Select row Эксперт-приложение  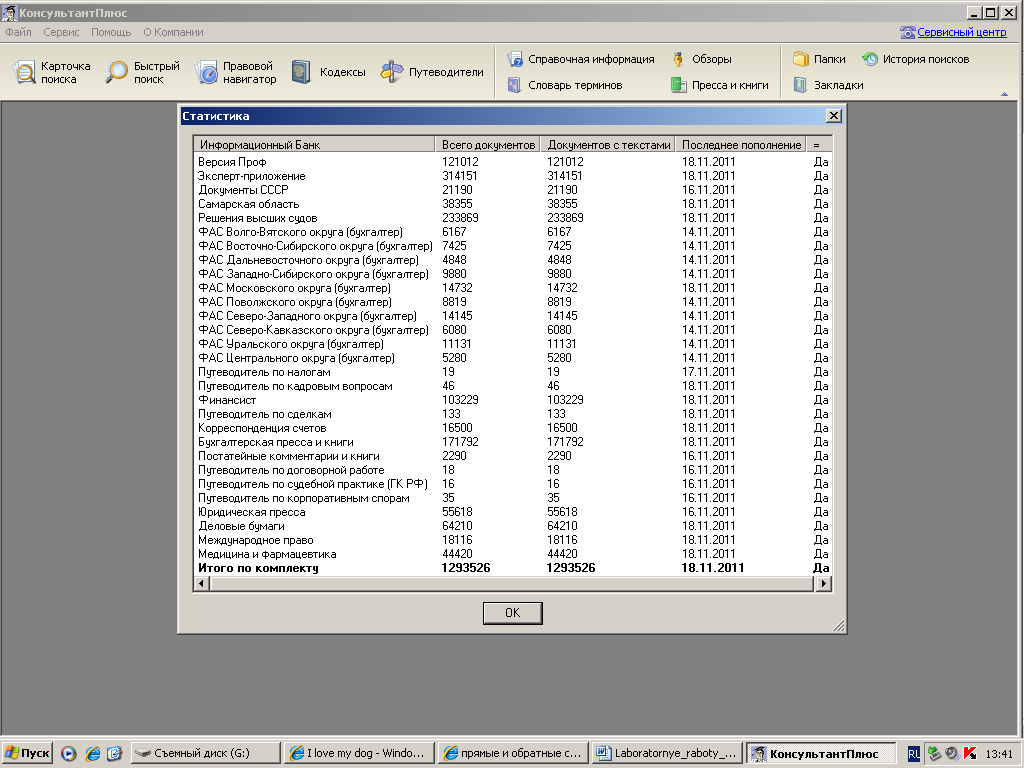click(513, 176)
